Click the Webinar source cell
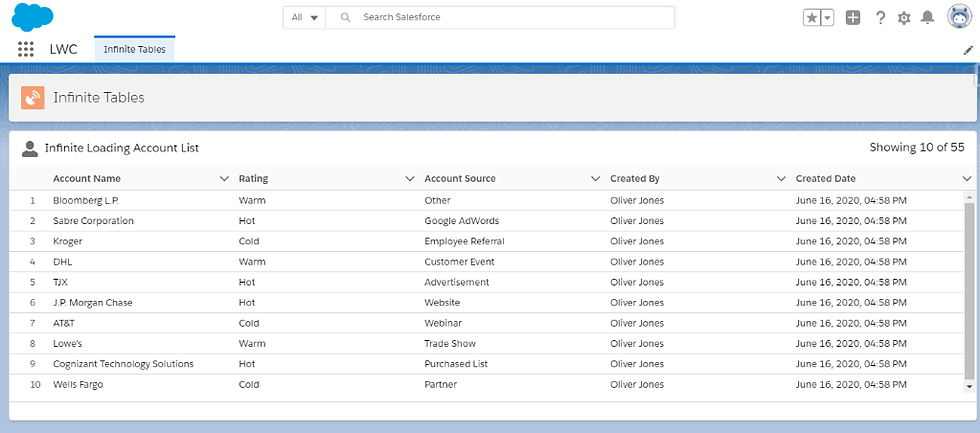The height and width of the screenshot is (433, 980). click(443, 323)
